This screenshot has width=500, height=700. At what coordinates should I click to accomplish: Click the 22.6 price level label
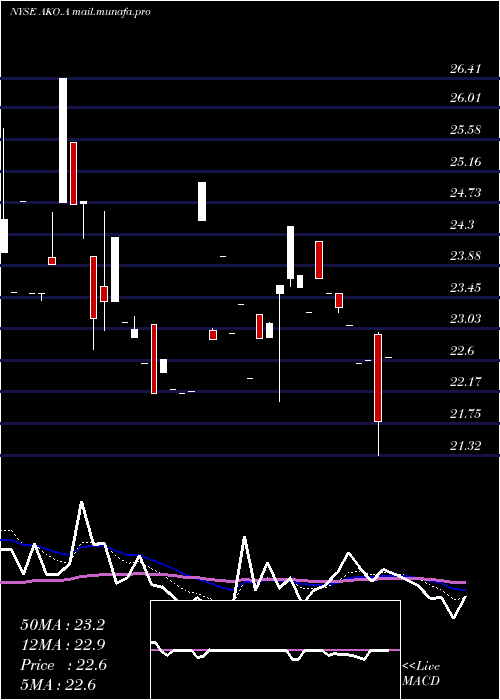pos(462,351)
